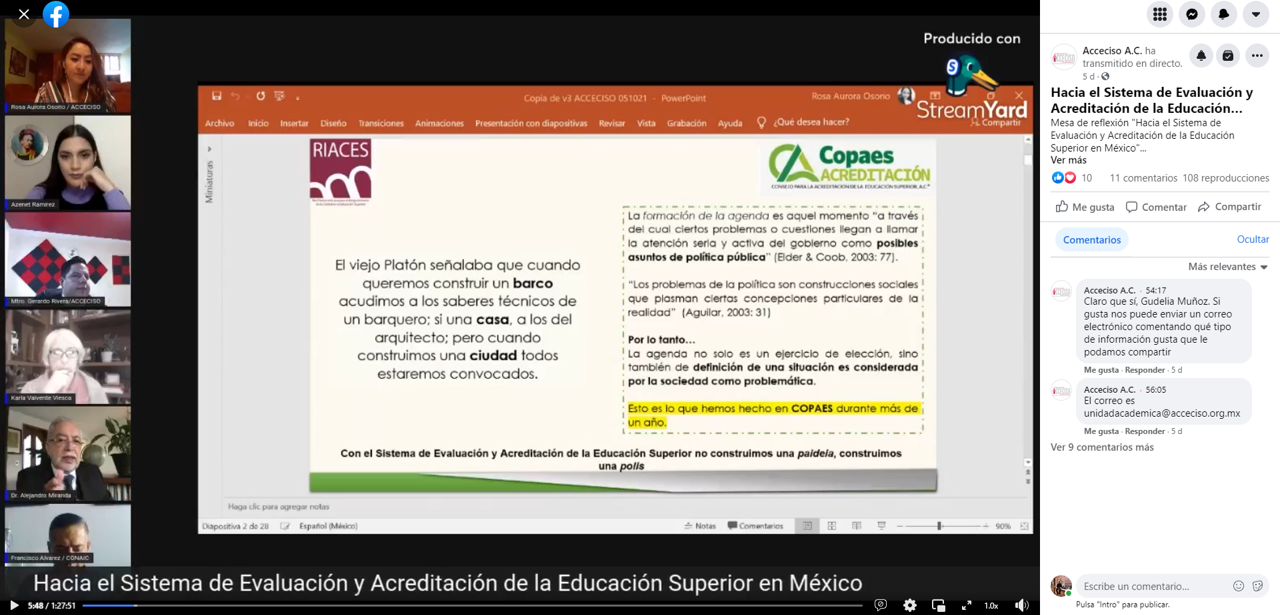Seek using the video progress bar
This screenshot has width=1280, height=615.
472,605
